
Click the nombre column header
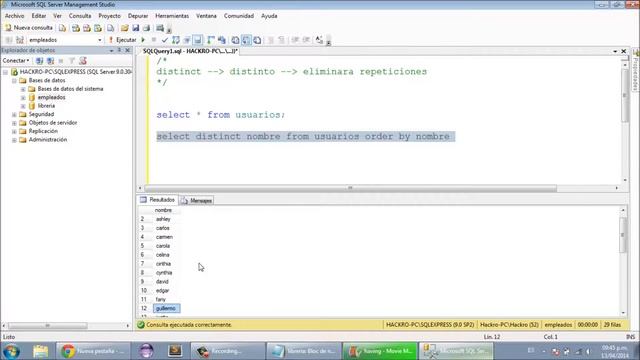tap(167, 210)
